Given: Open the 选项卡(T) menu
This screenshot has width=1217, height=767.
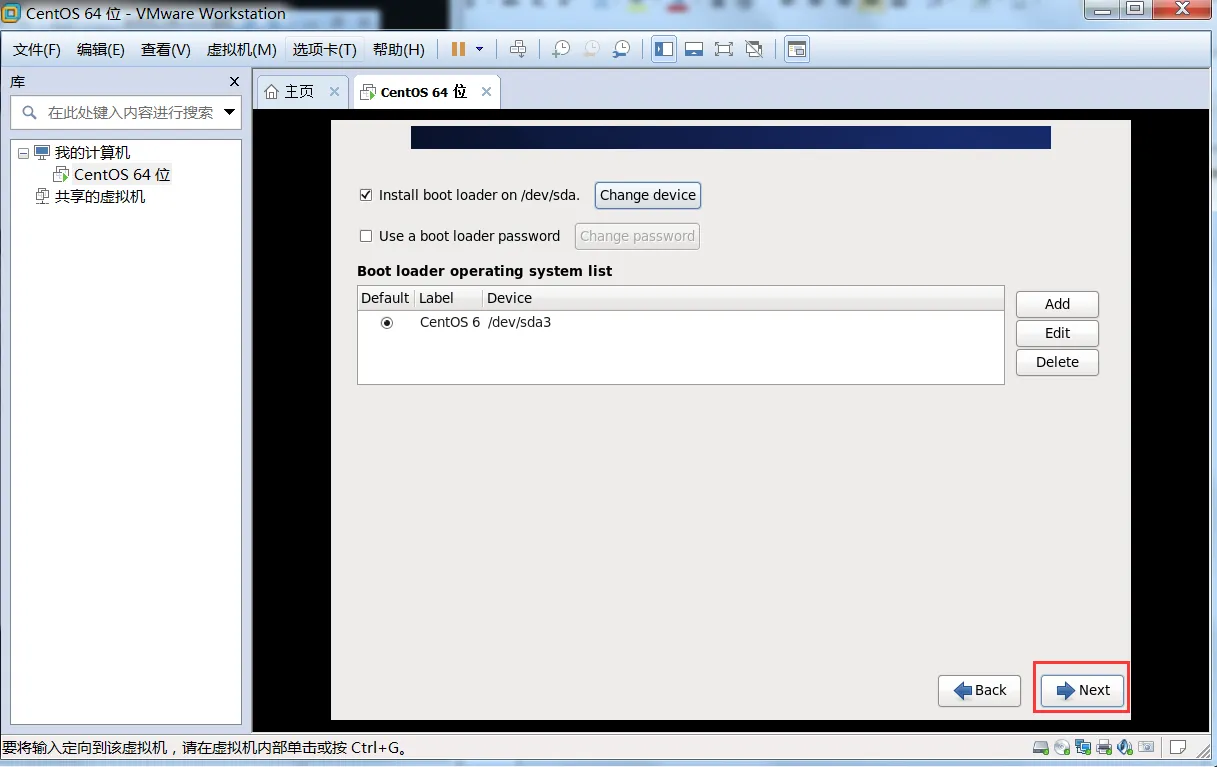Looking at the screenshot, I should click(x=325, y=50).
